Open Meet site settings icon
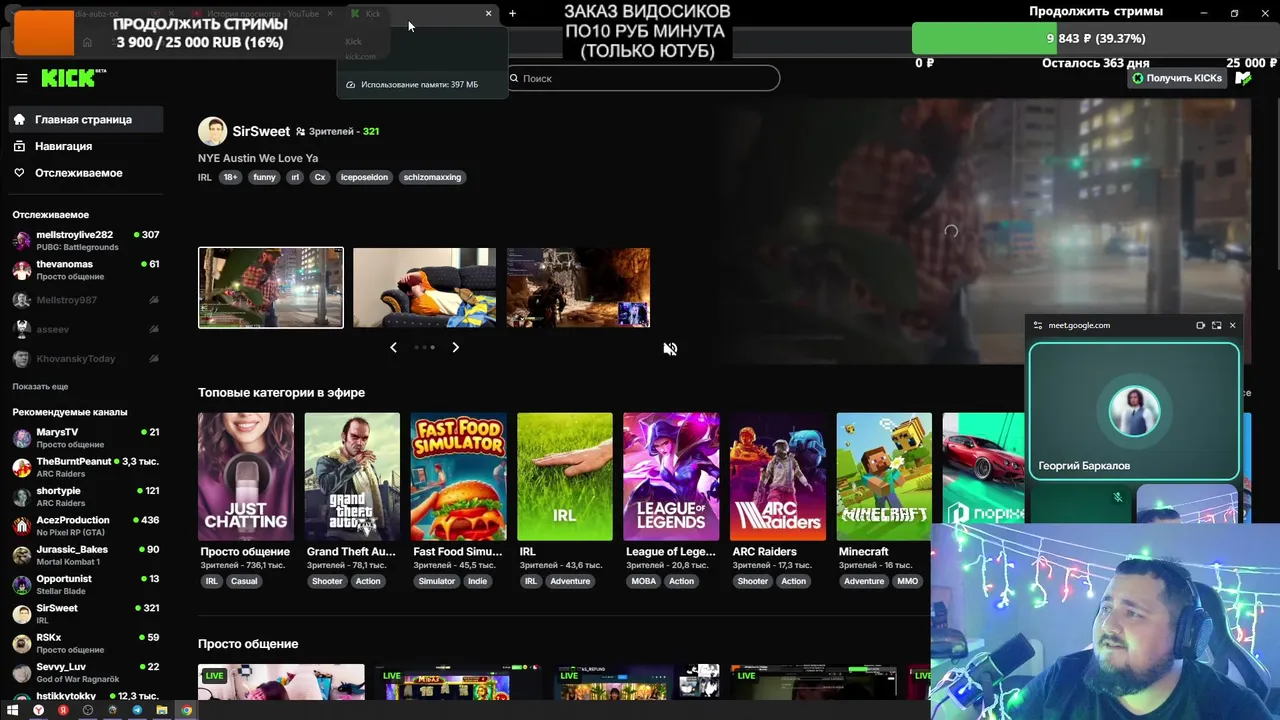Viewport: 1280px width, 720px height. click(1037, 325)
